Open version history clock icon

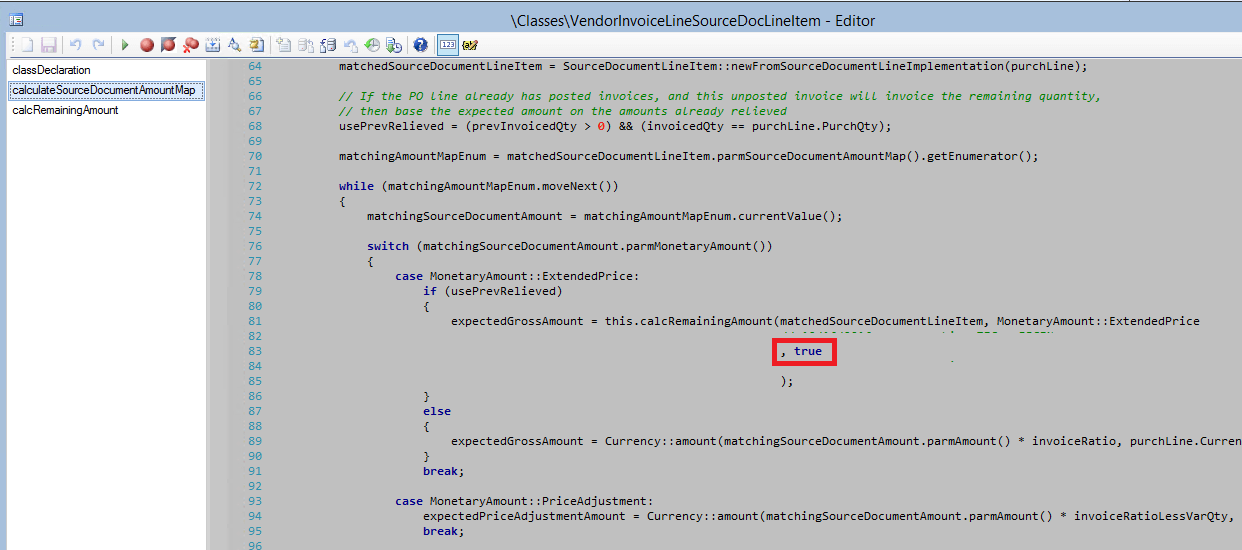tap(372, 45)
